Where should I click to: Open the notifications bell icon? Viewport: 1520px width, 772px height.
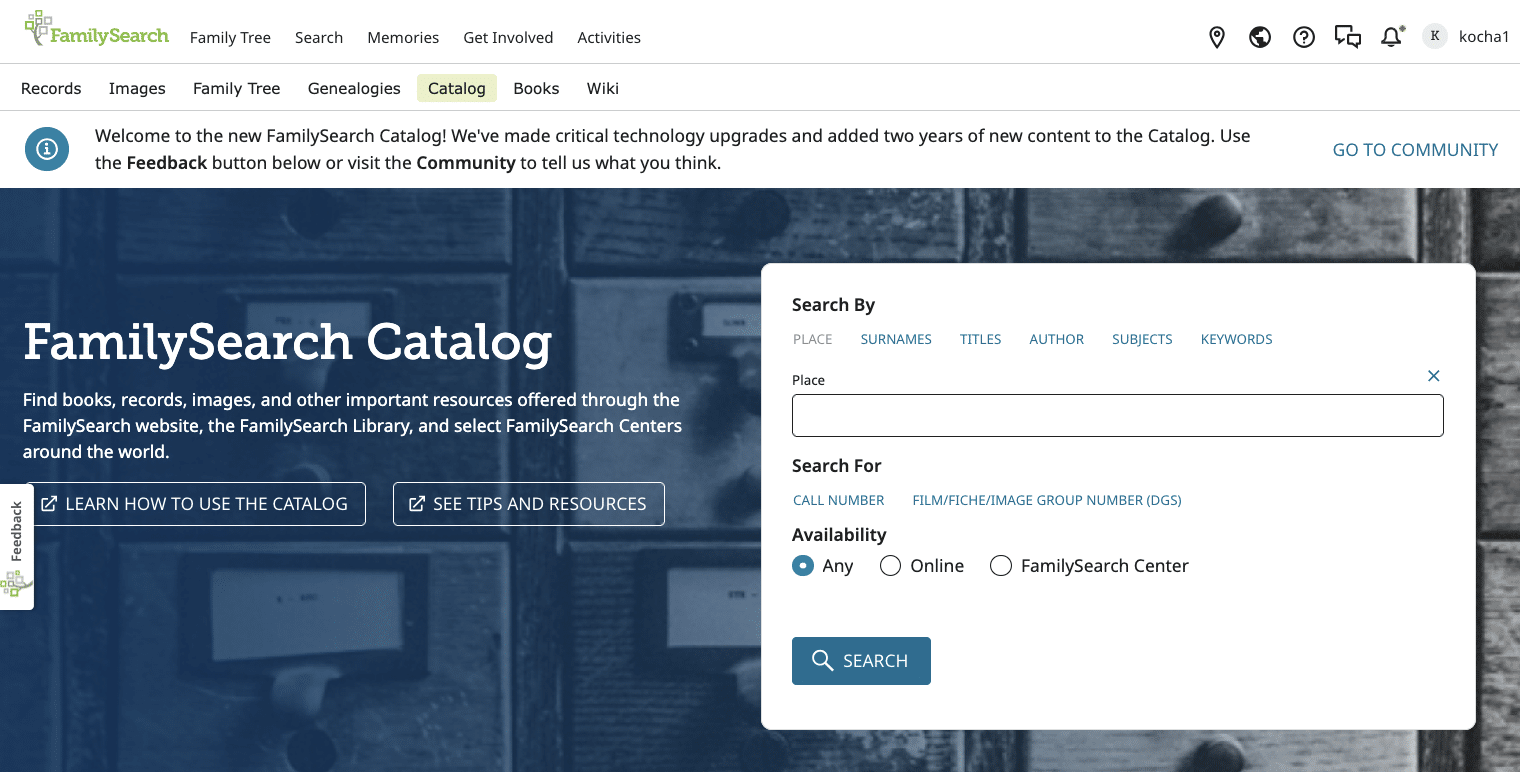[1392, 37]
